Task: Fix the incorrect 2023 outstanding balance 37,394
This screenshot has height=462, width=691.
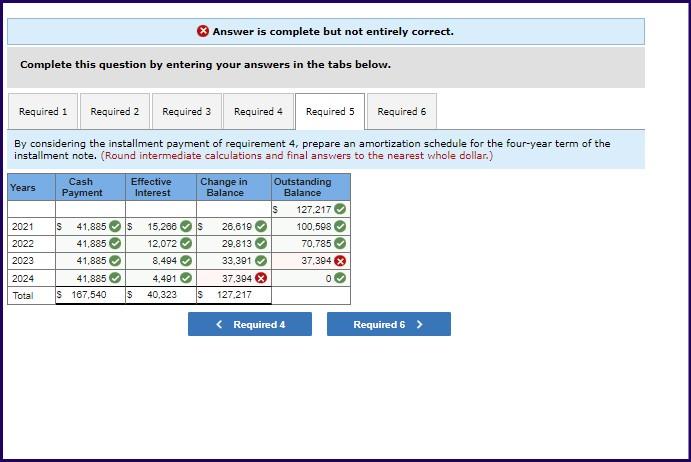Action: coord(311,261)
